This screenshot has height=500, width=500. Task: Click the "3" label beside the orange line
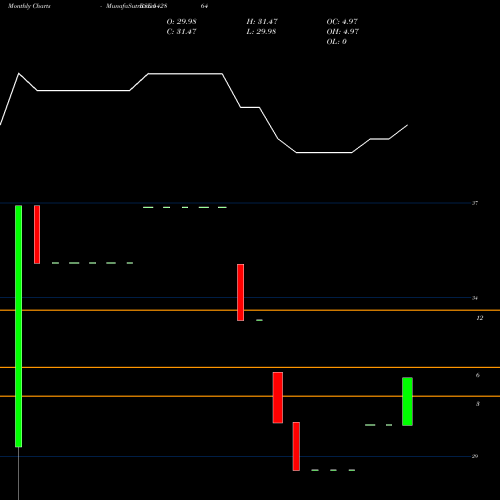(478, 404)
